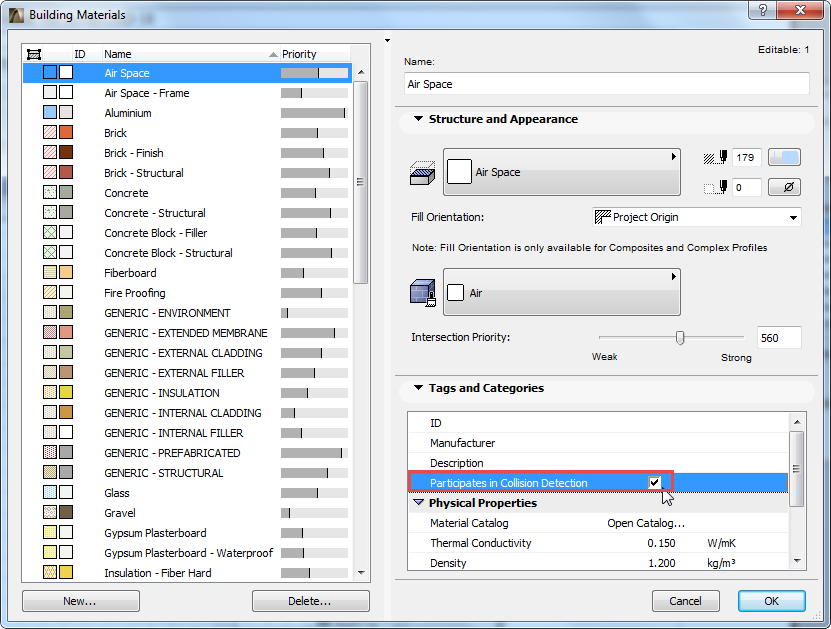The width and height of the screenshot is (831, 629).
Task: Click the GENERIC - INTERNAL CLADDING orange swatch
Action: click(x=66, y=412)
